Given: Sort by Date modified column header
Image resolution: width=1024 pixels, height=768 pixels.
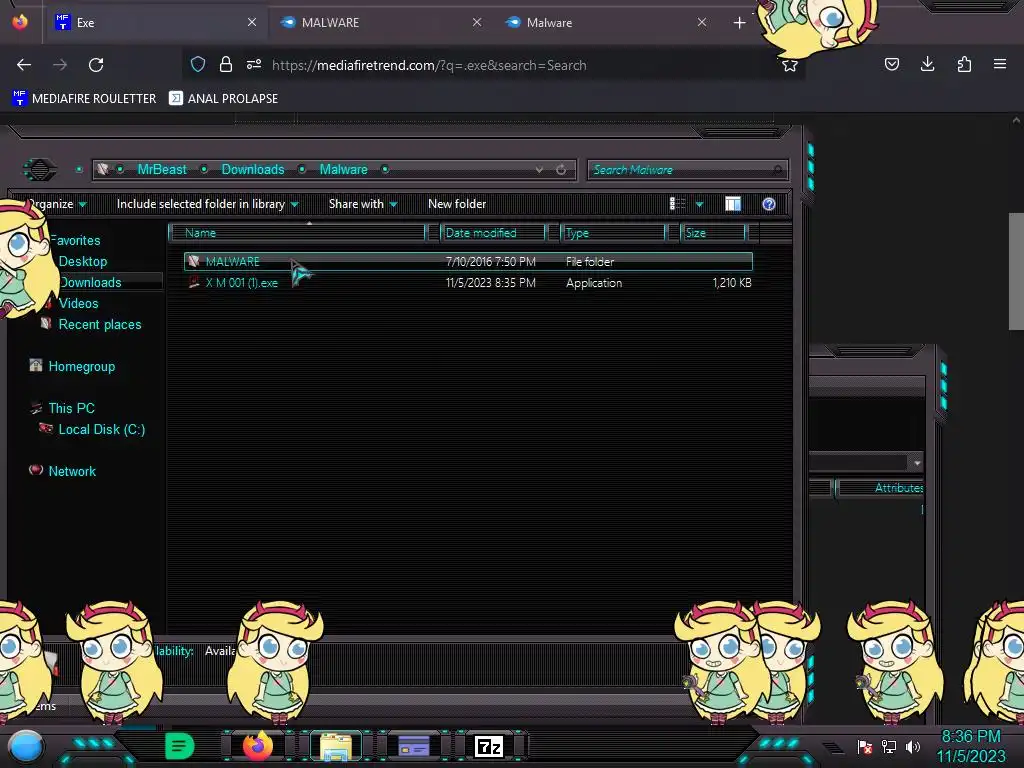Looking at the screenshot, I should 493,232.
